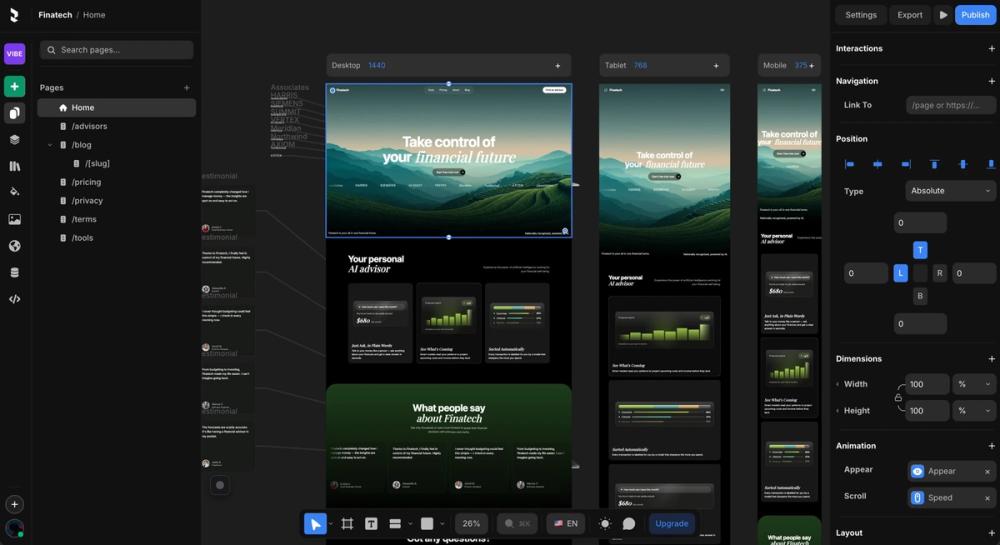
Task: Click the Upgrade button
Action: 672,523
